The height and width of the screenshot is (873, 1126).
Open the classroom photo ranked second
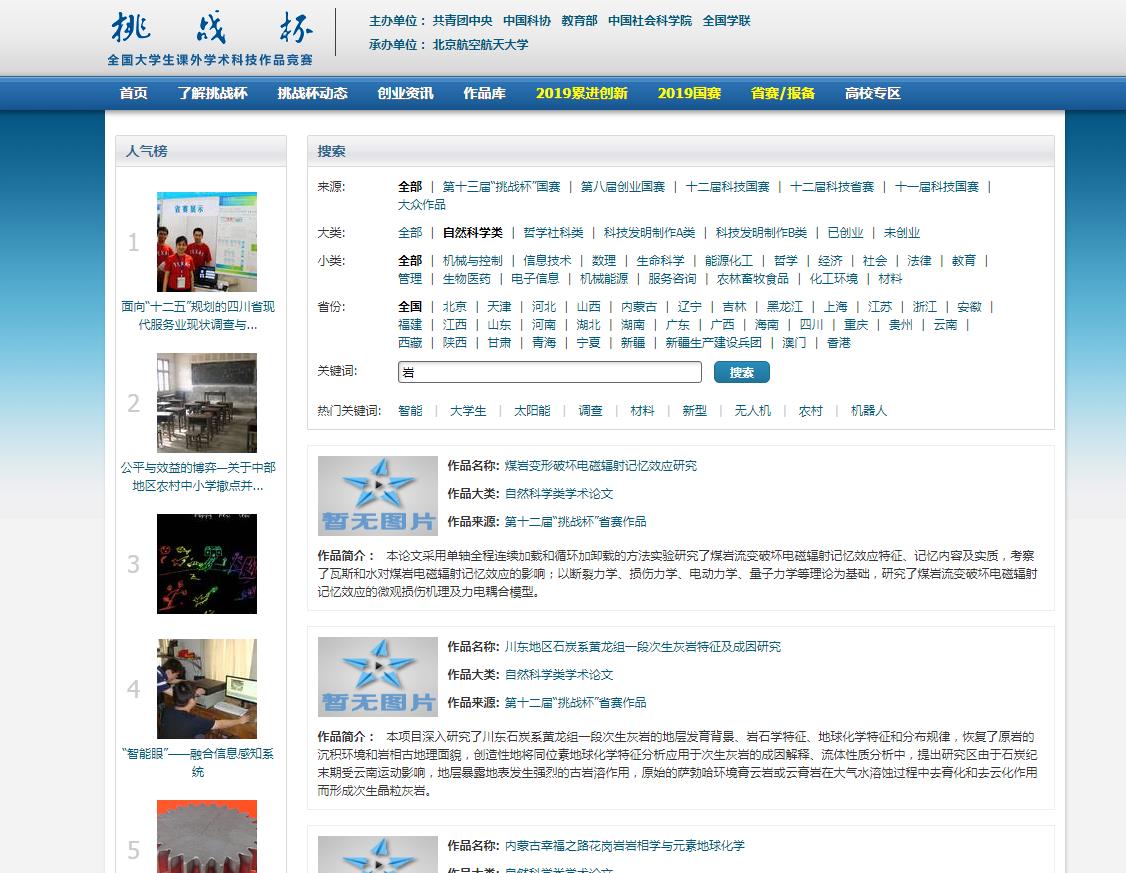tap(206, 402)
